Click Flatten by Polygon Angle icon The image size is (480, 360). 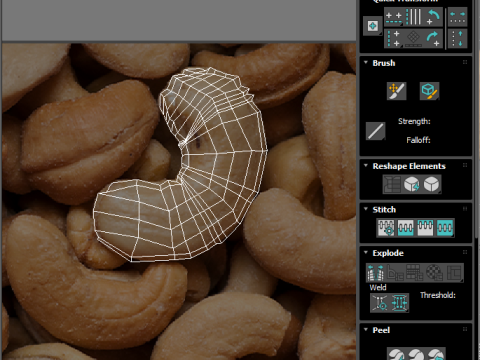[395, 272]
